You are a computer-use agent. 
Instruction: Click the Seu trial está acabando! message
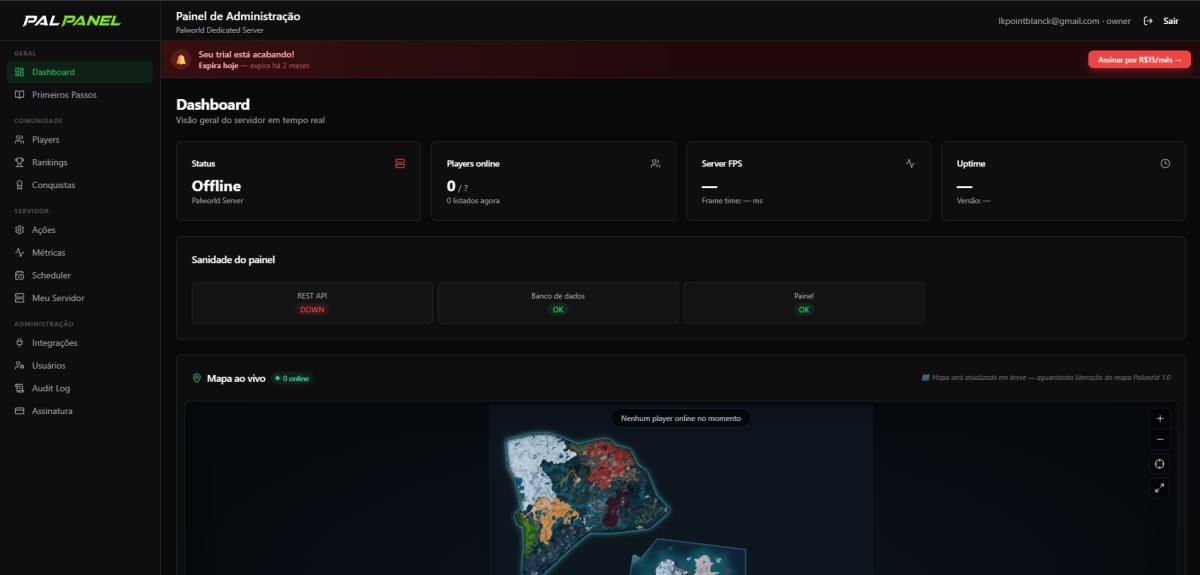(x=246, y=54)
